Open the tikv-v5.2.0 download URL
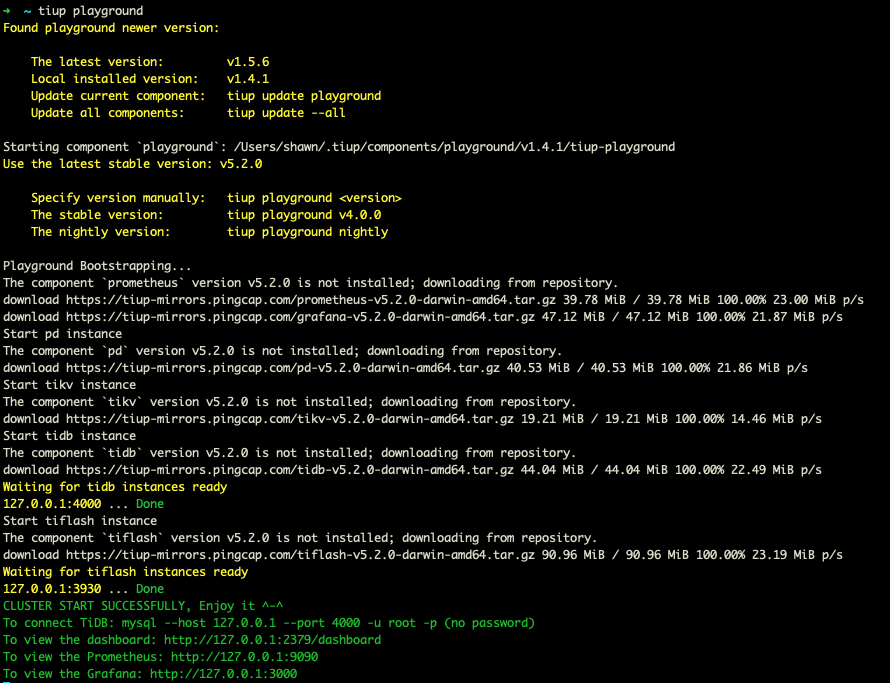The image size is (890, 683). click(289, 419)
